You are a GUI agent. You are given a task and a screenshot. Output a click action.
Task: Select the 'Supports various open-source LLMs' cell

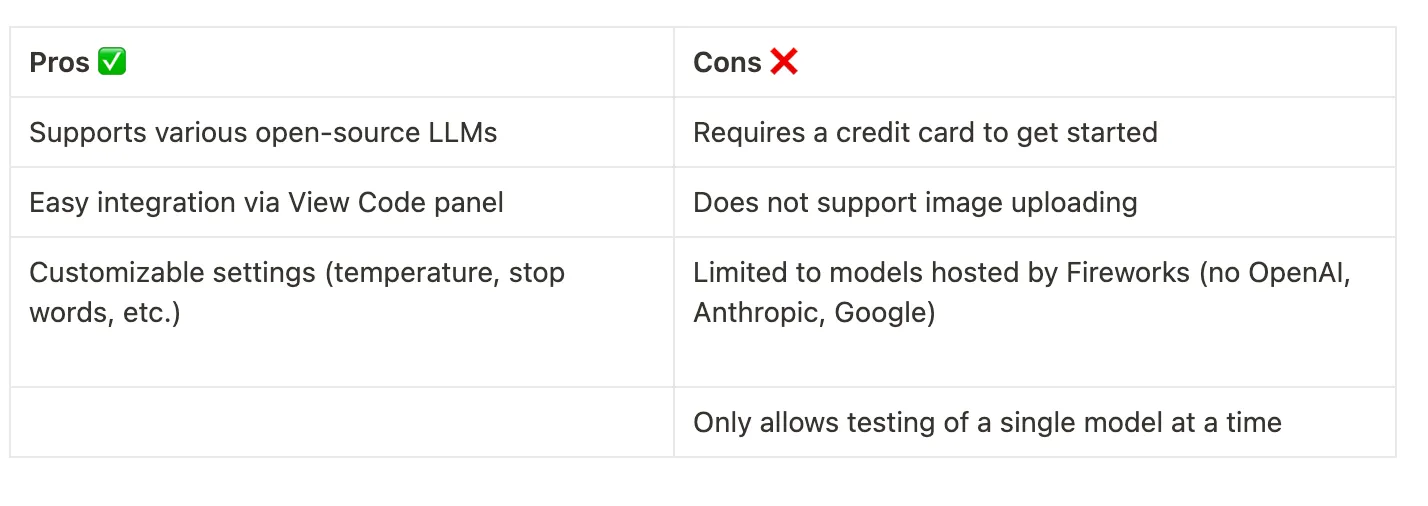(263, 132)
